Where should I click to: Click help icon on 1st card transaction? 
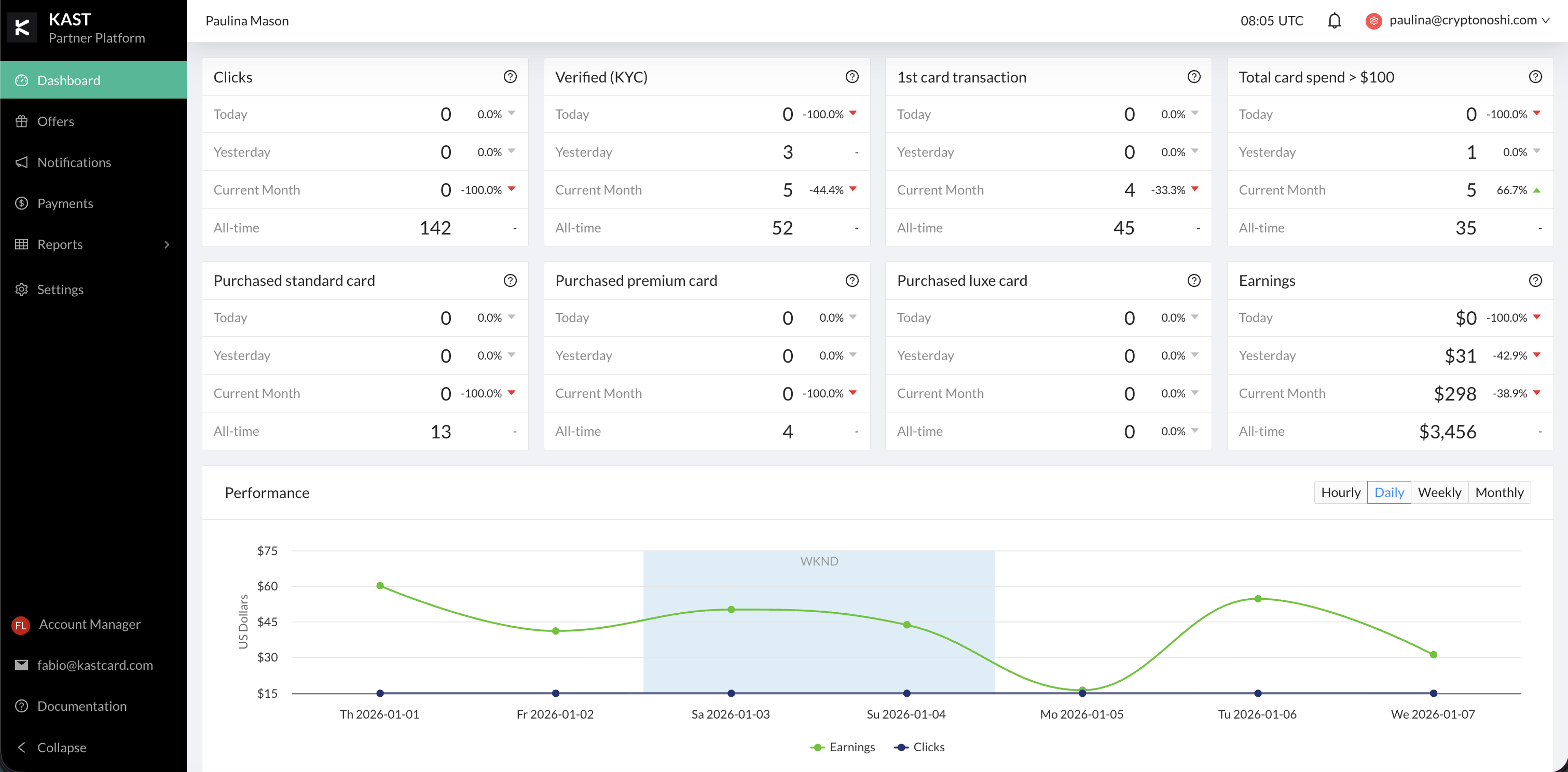1194,77
